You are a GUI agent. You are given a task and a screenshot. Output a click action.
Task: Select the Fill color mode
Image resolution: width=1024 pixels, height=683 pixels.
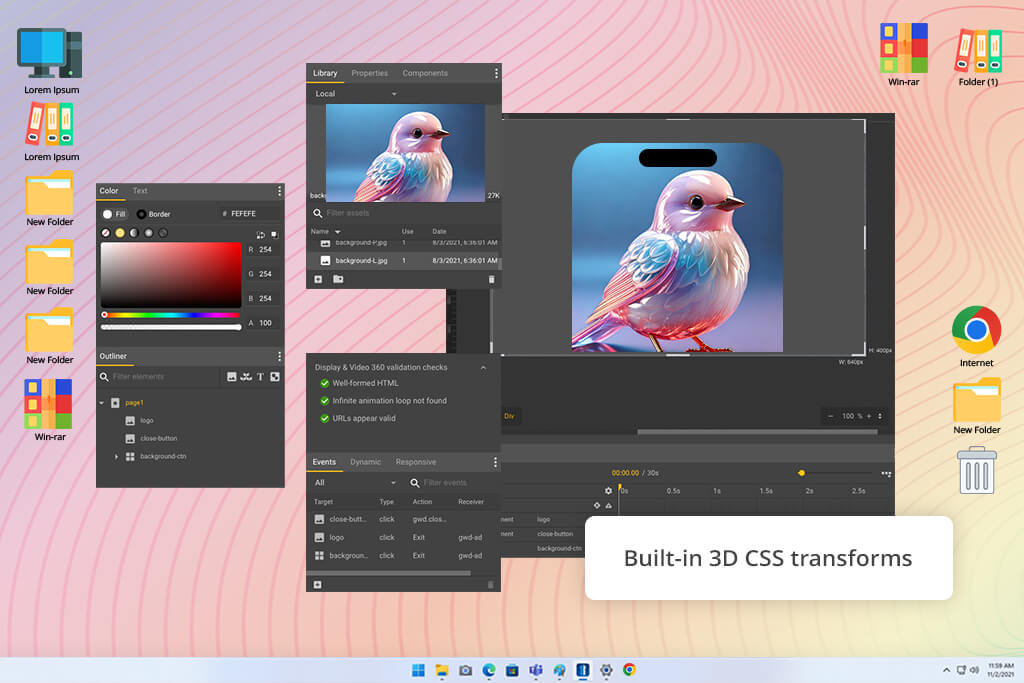pyautogui.click(x=114, y=214)
